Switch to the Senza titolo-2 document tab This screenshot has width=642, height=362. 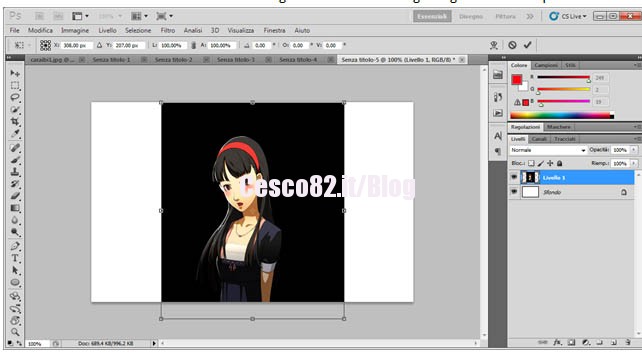click(x=174, y=60)
